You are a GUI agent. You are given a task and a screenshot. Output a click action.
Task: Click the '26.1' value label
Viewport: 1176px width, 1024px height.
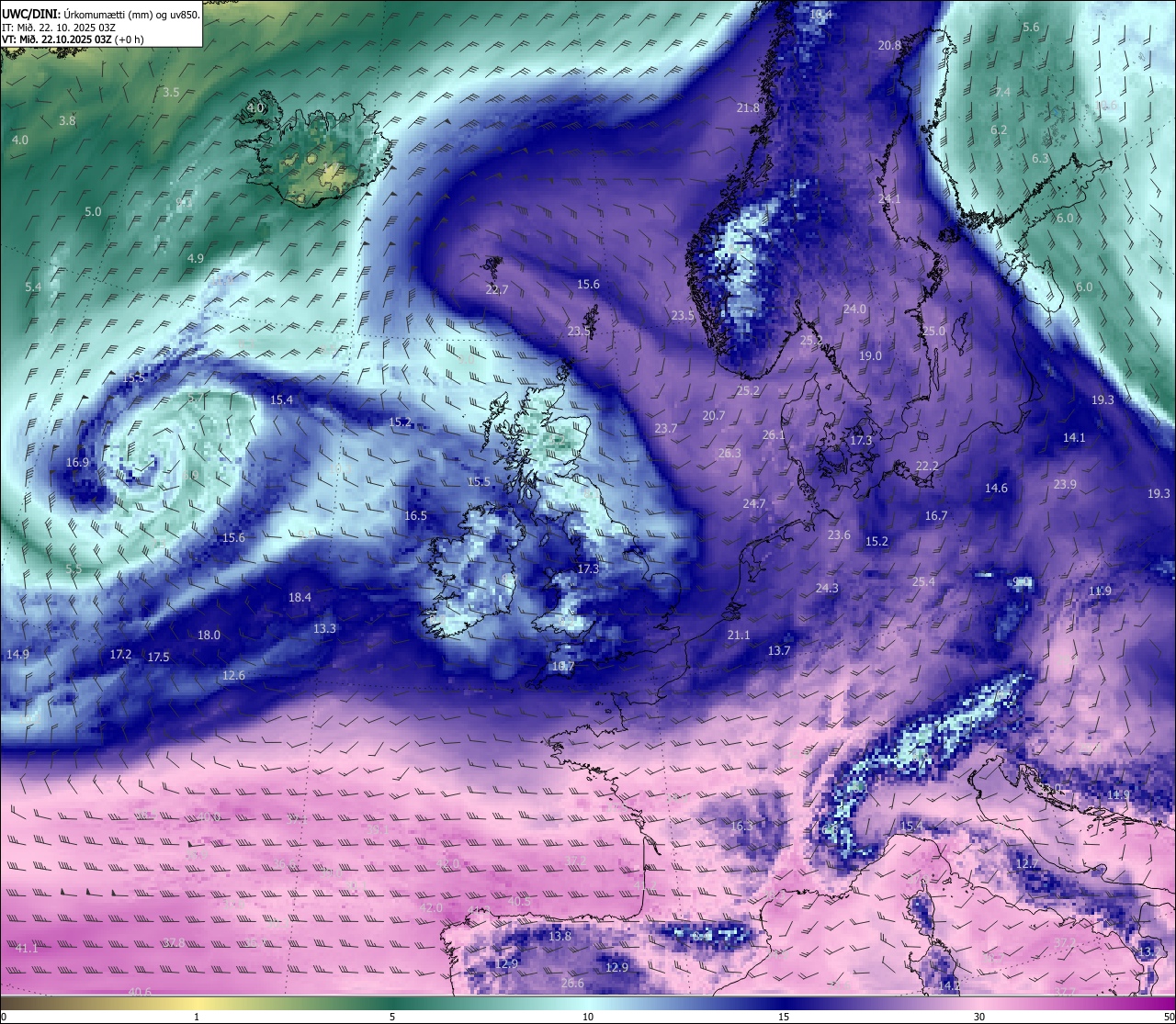tap(774, 434)
